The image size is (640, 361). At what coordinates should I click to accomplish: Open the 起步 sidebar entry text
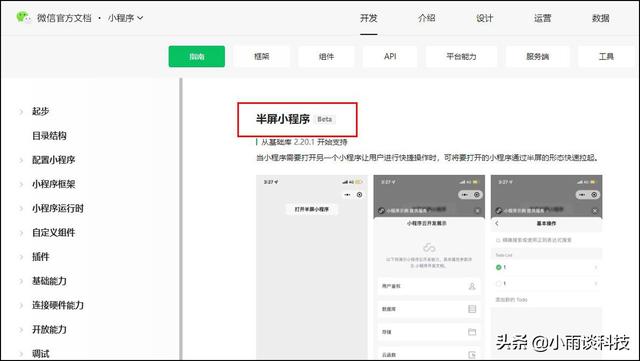[40, 111]
